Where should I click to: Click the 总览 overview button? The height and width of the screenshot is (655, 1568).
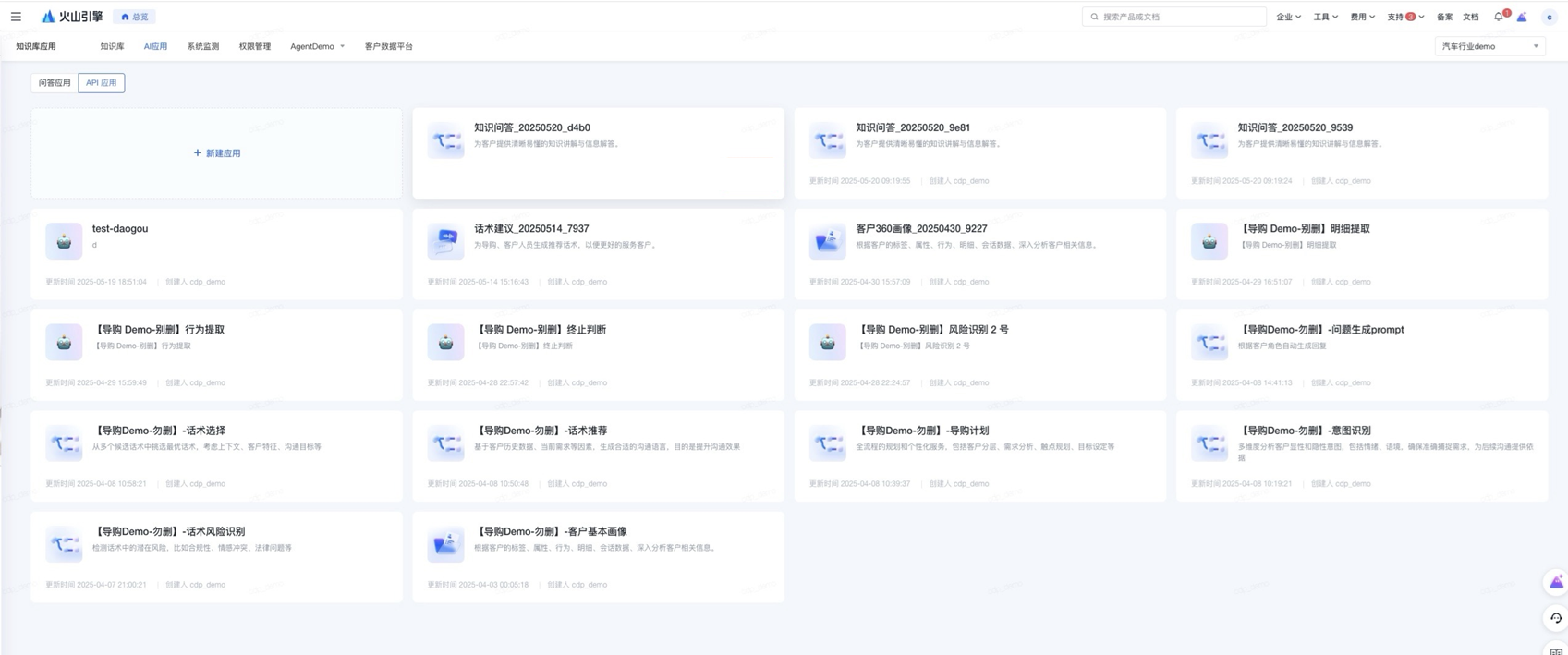135,17
